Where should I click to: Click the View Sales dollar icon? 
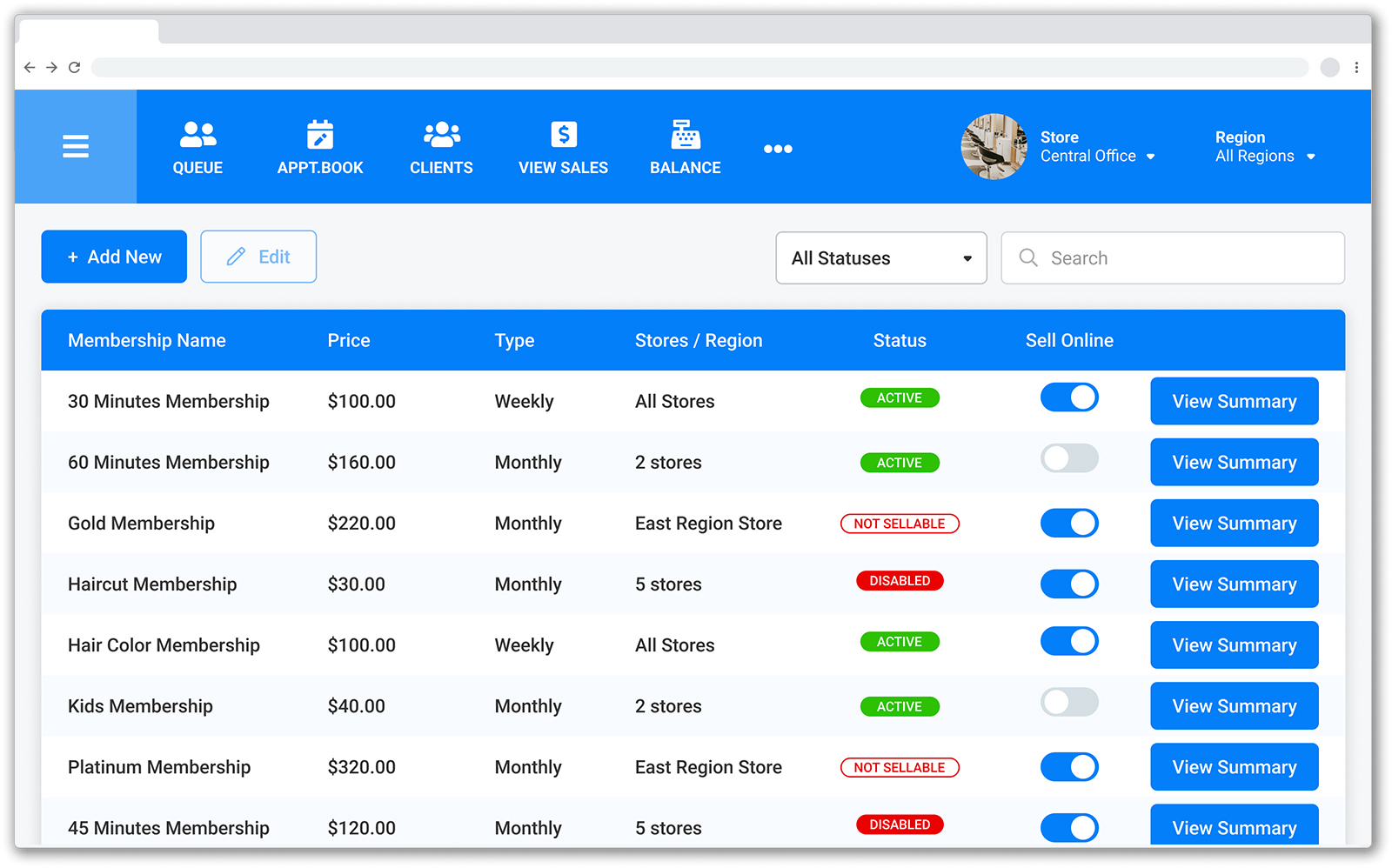click(563, 135)
